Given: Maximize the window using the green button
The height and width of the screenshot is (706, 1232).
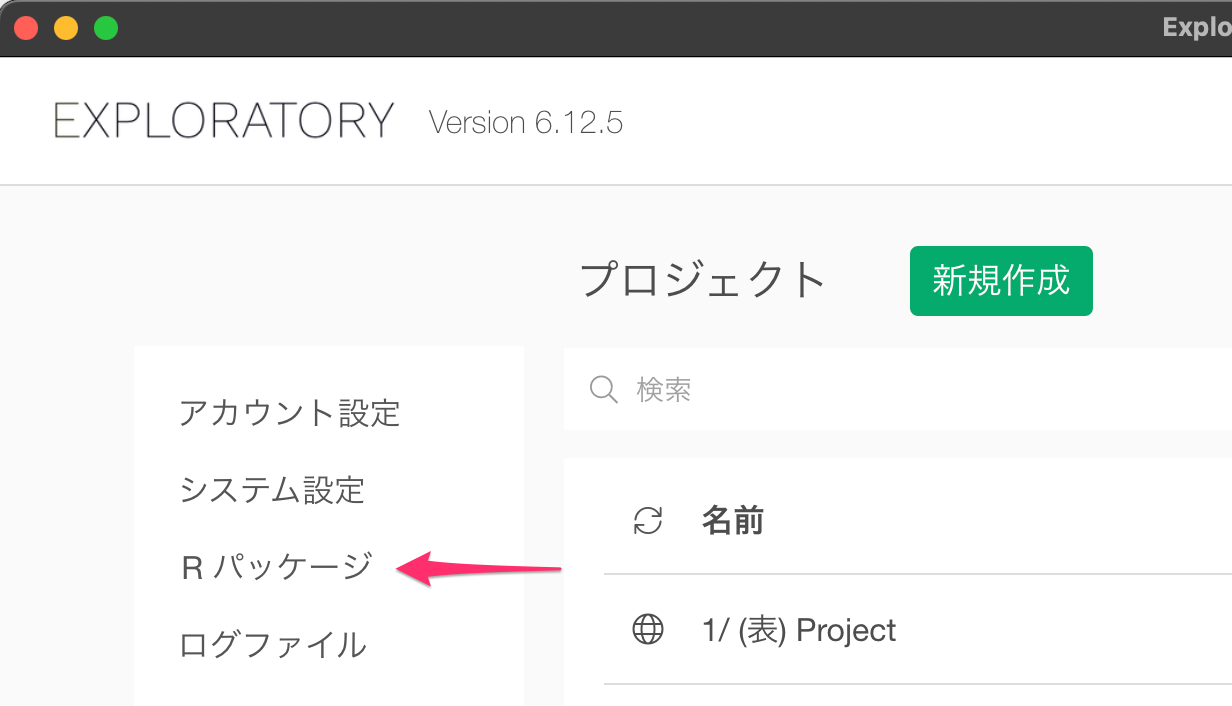Looking at the screenshot, I should pos(106,28).
